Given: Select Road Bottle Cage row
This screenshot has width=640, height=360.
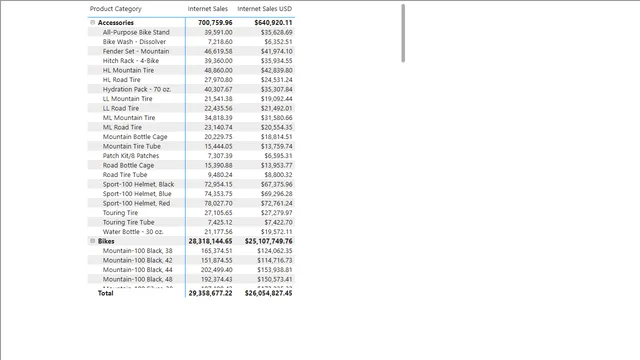Looking at the screenshot, I should (191, 165).
